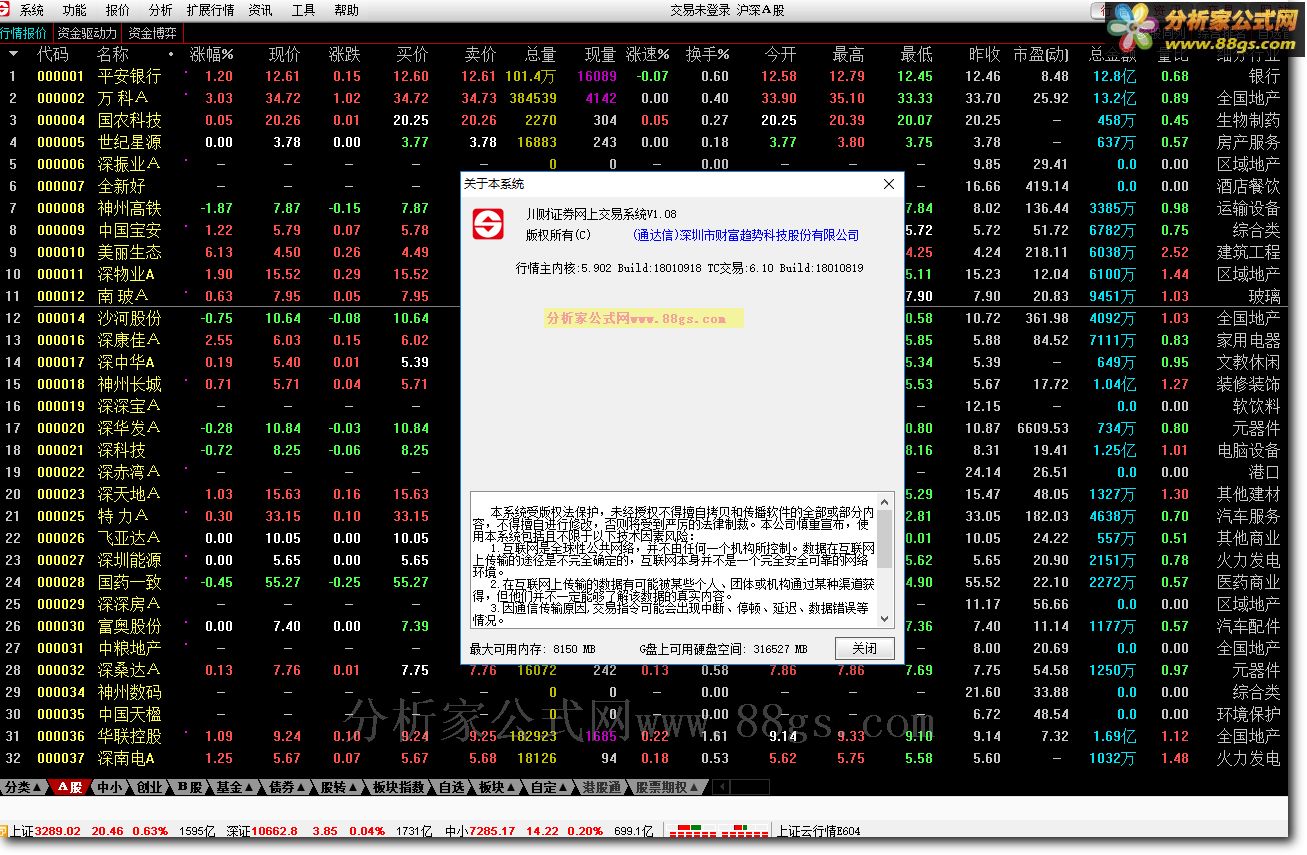Open the 股票期权 dropdown tab

(x=668, y=787)
